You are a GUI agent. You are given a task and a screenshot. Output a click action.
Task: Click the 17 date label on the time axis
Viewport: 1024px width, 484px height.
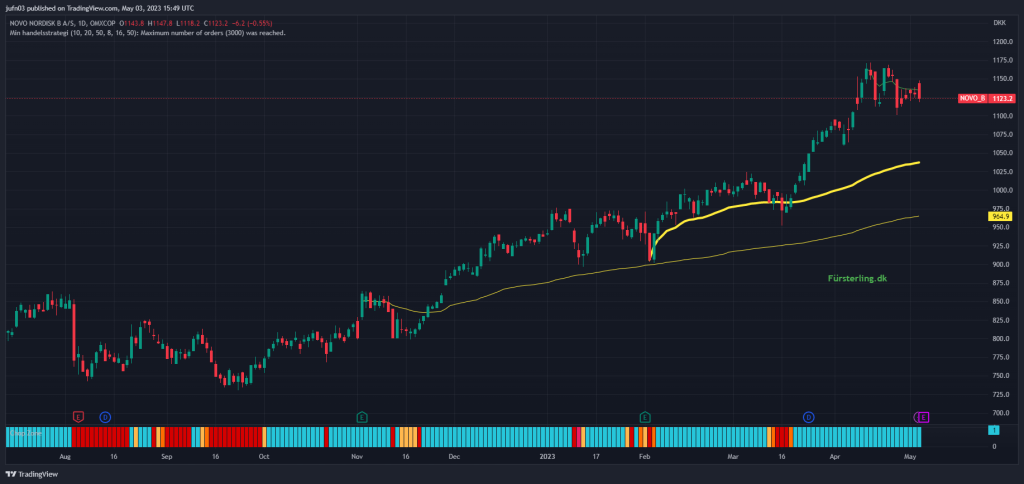pyautogui.click(x=596, y=458)
